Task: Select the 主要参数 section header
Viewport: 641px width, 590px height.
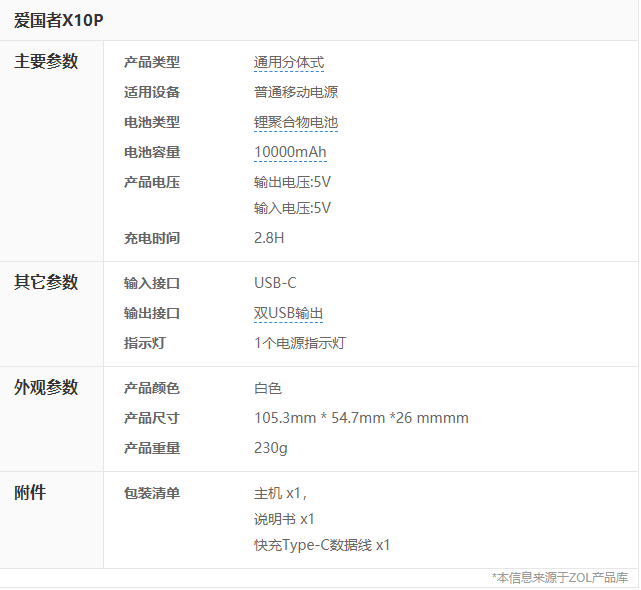Action: (46, 61)
